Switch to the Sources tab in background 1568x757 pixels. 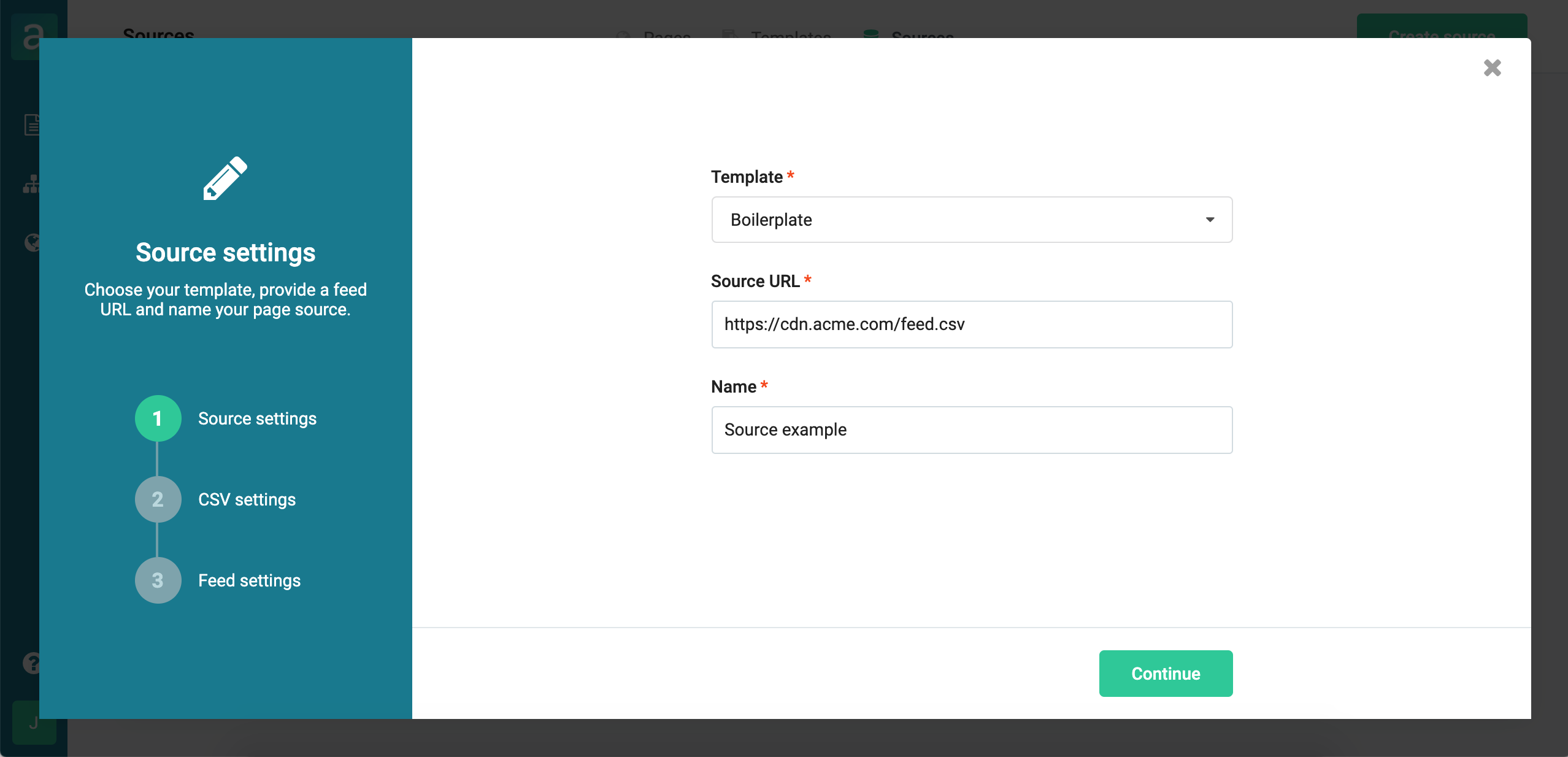(909, 34)
